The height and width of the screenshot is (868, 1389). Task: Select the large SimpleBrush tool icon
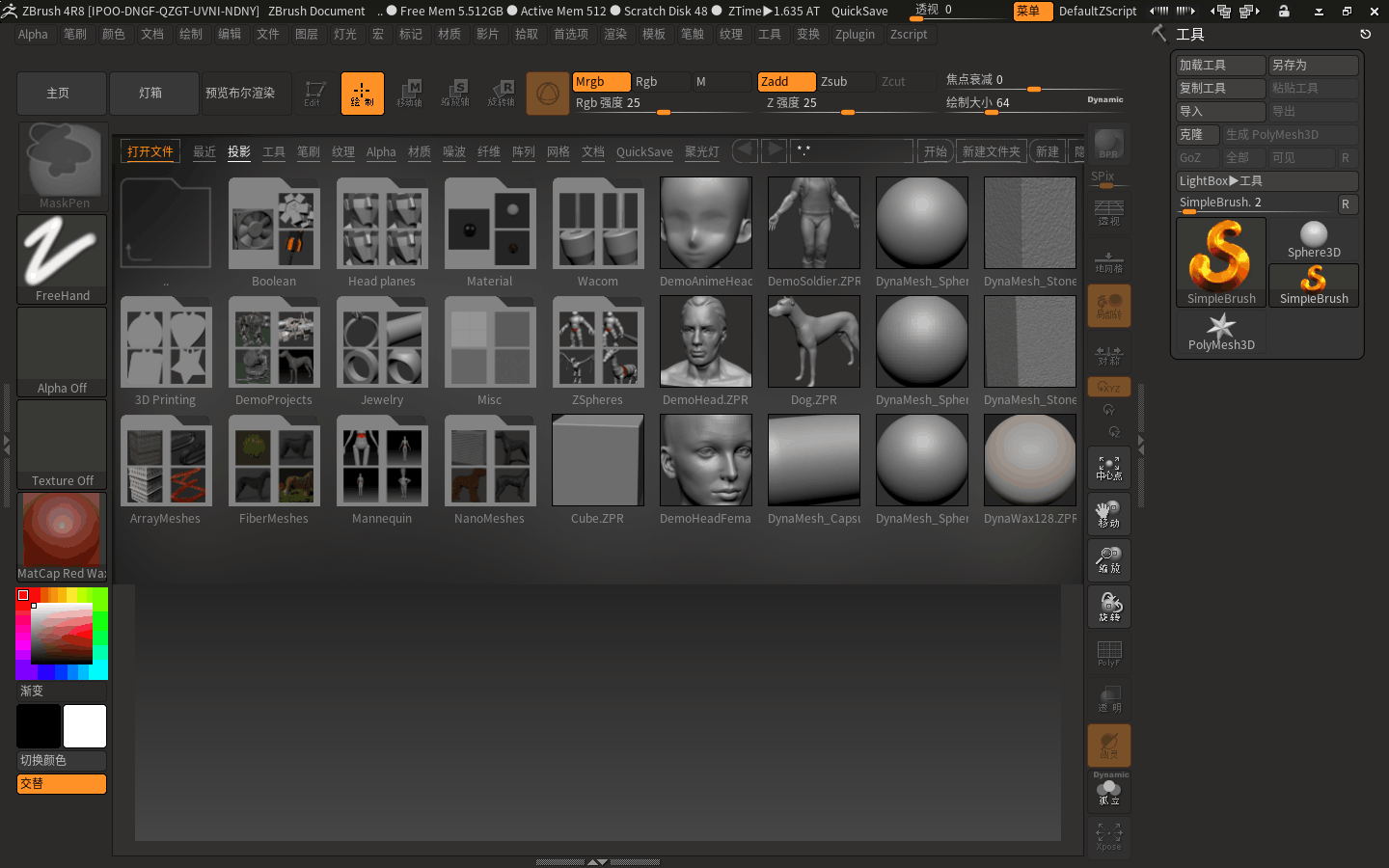(x=1221, y=262)
